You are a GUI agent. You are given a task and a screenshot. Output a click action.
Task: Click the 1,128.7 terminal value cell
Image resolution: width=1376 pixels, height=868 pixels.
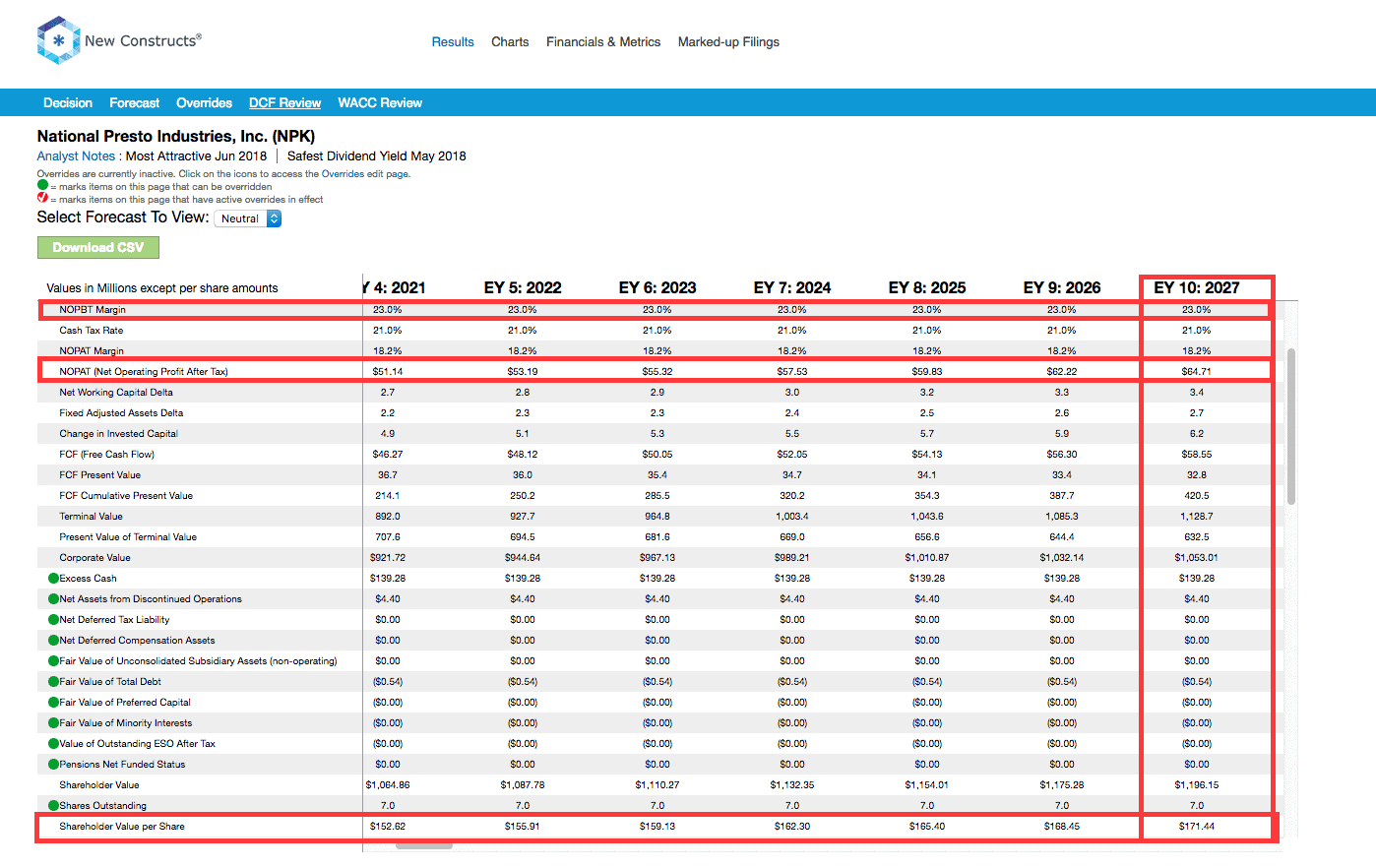pos(1197,517)
